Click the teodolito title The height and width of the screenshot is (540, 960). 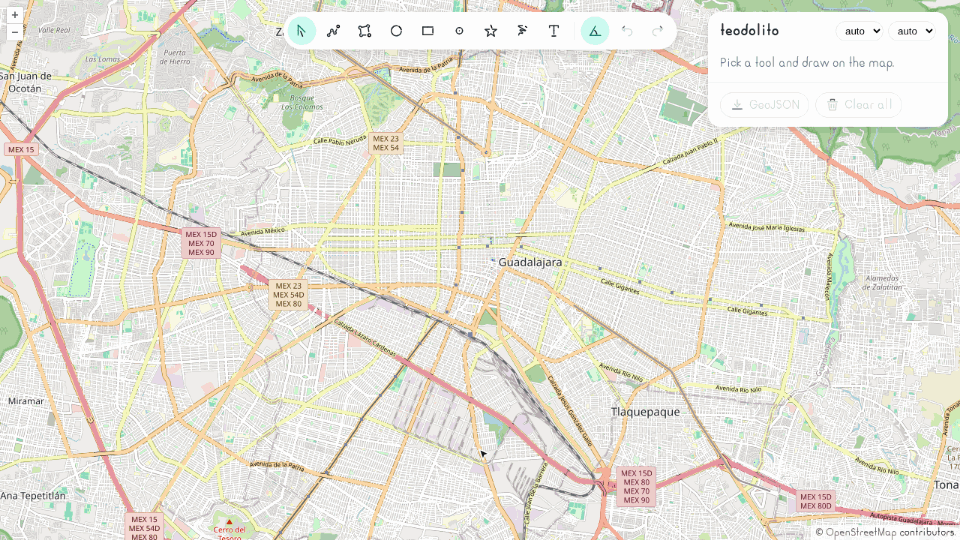(749, 30)
